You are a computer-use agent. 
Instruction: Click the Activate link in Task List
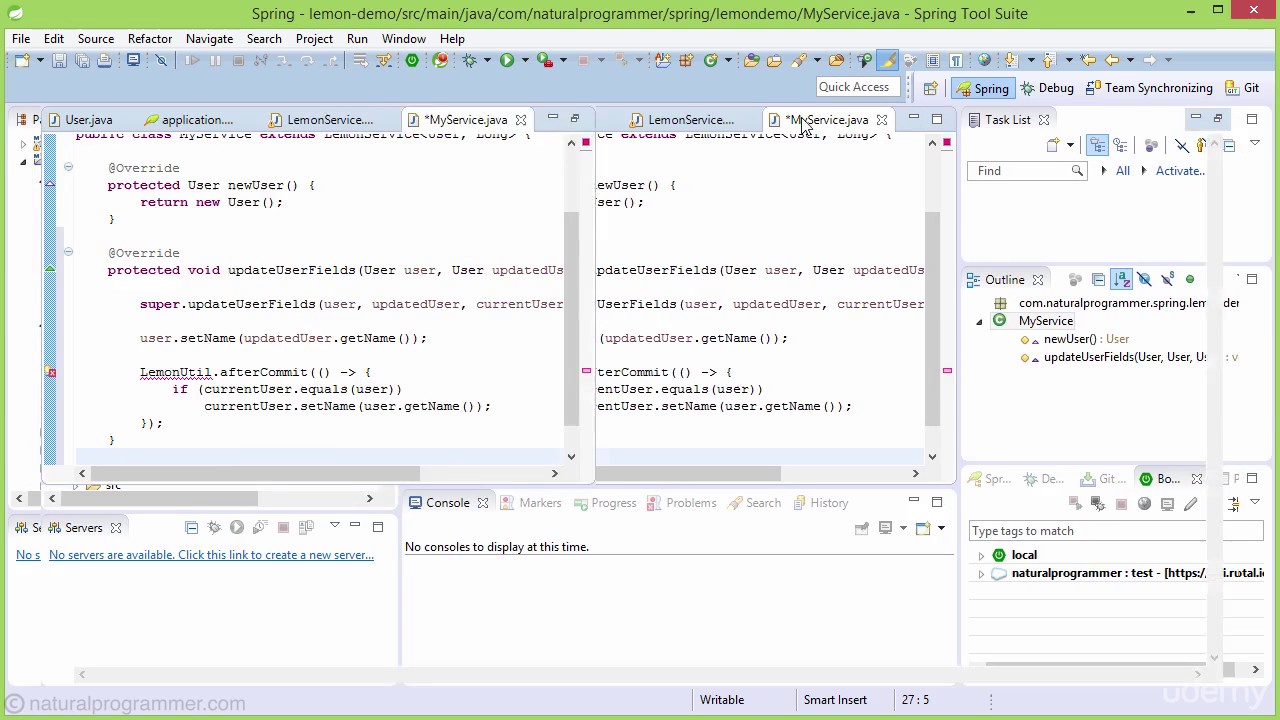coord(1180,171)
